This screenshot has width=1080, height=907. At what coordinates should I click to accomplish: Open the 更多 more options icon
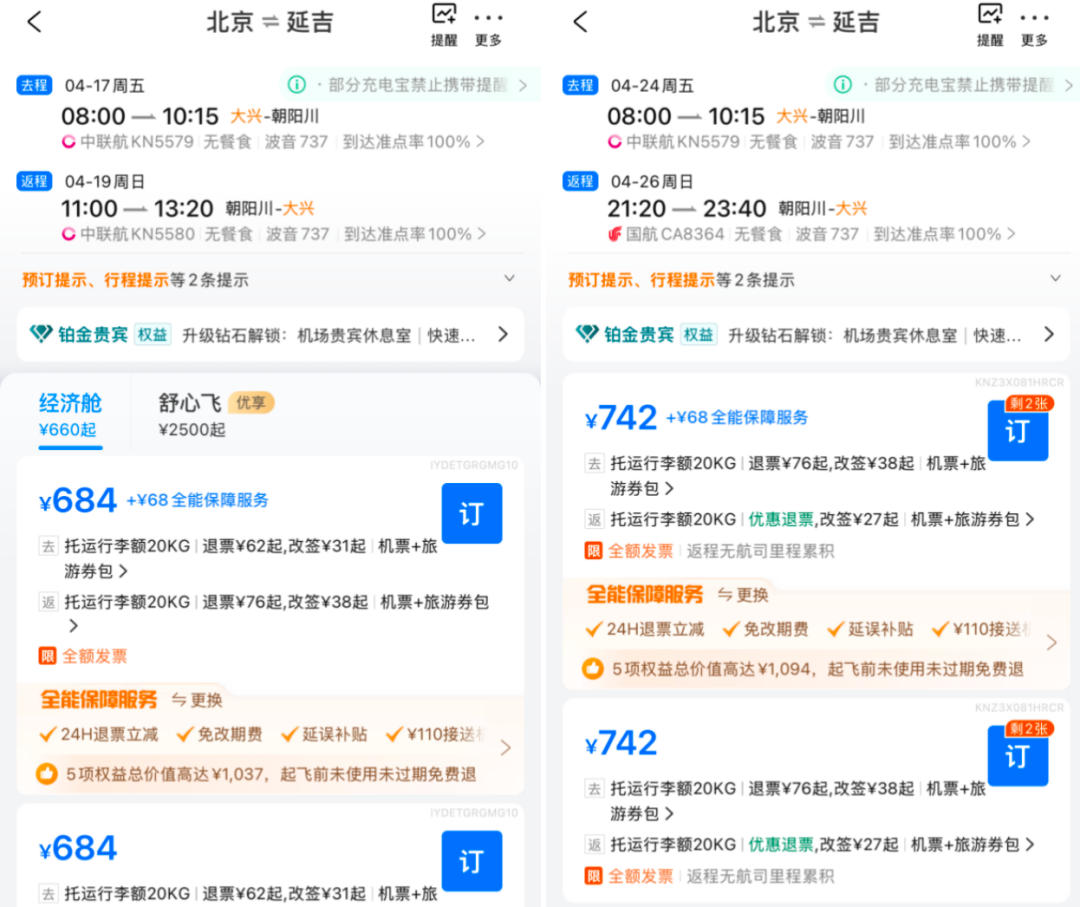click(489, 22)
